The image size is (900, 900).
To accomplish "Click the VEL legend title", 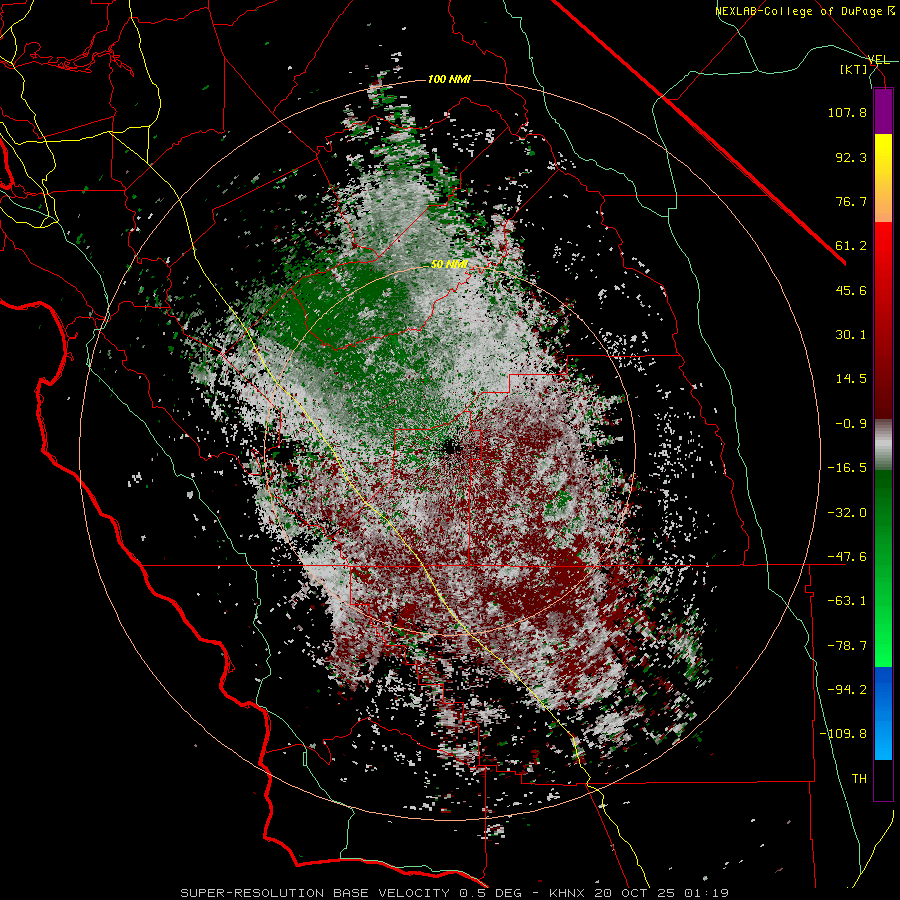I will click(x=878, y=60).
